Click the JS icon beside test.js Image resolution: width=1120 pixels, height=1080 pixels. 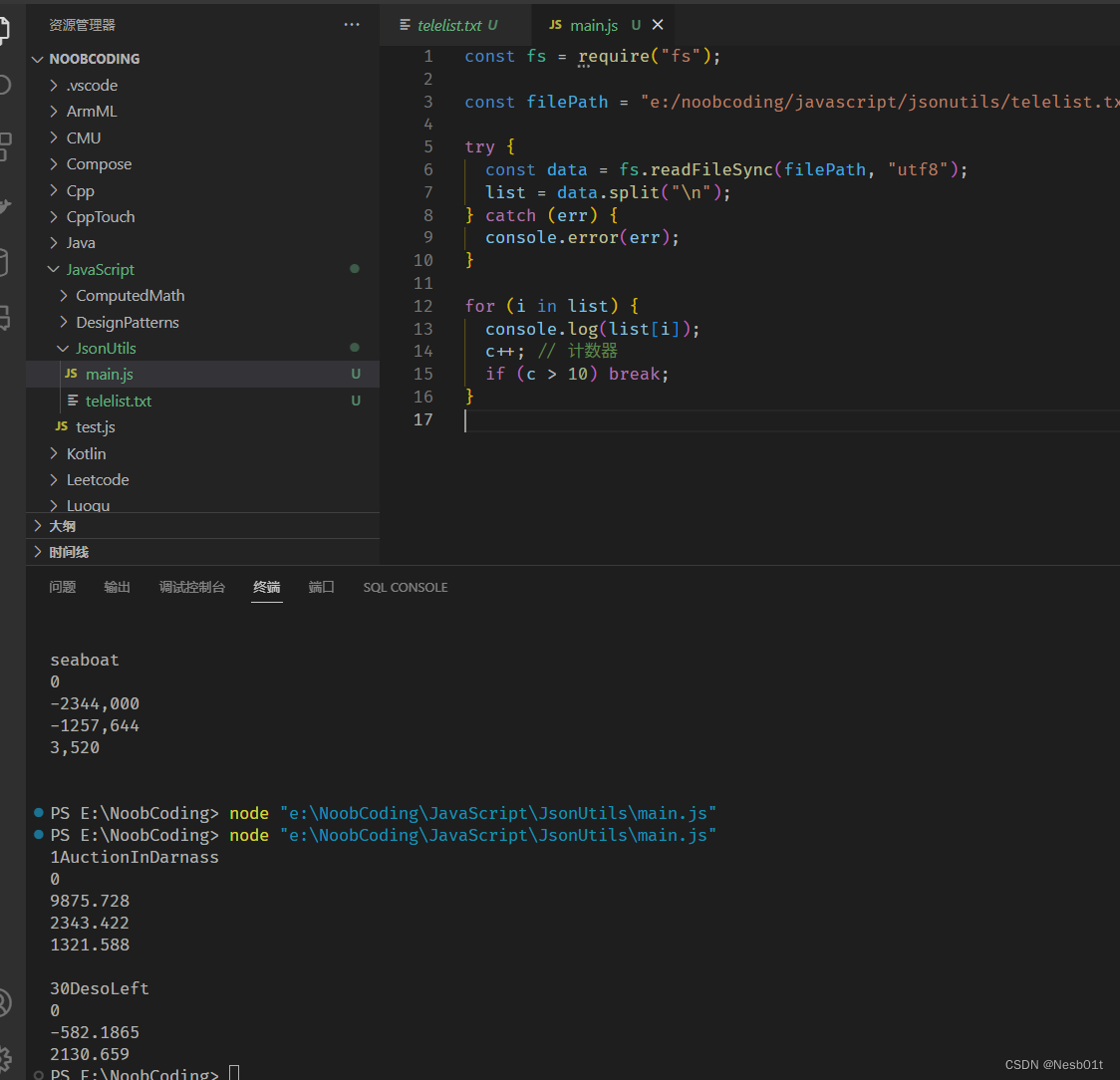(x=62, y=426)
